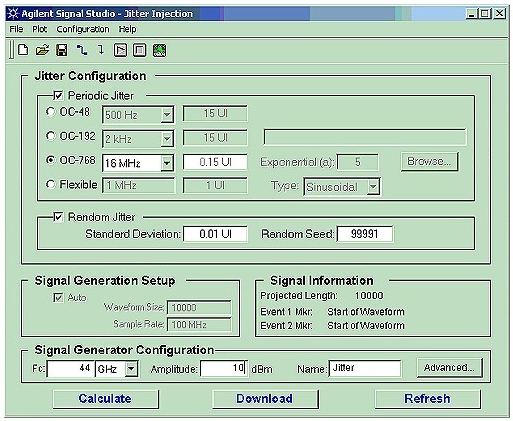Click the play-box toolbar icon

pos(120,50)
